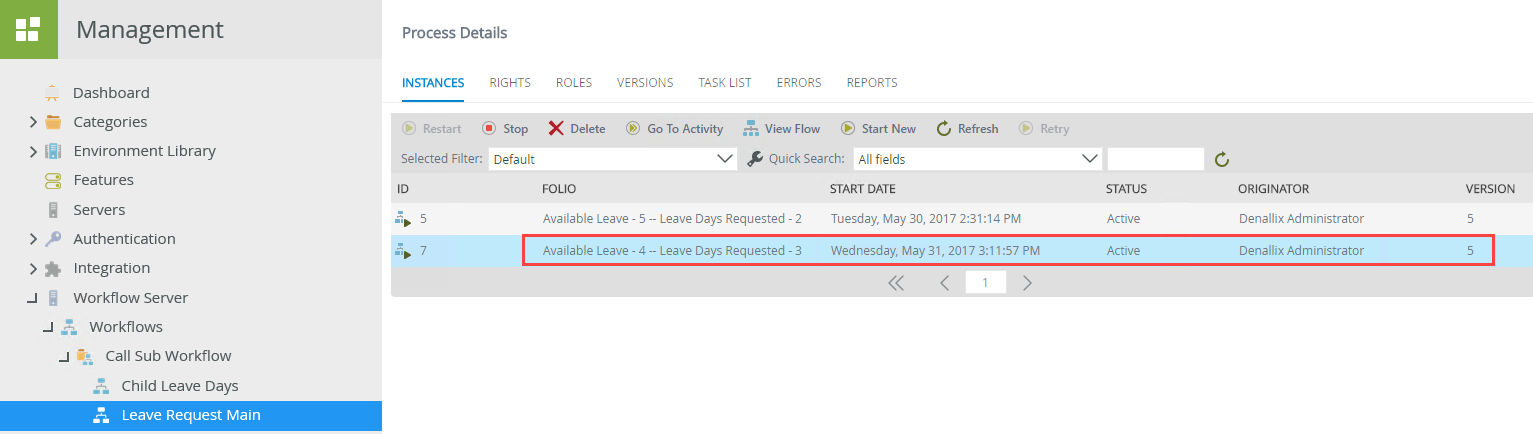Go to previous page of instances
Image resolution: width=1533 pixels, height=434 pixels.
coord(944,283)
